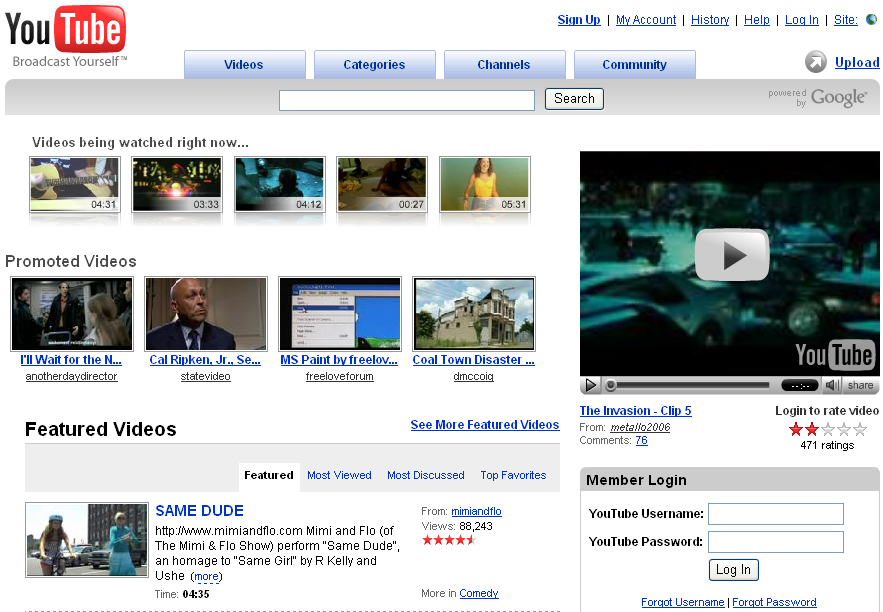Open the Comedy category link

pos(479,593)
